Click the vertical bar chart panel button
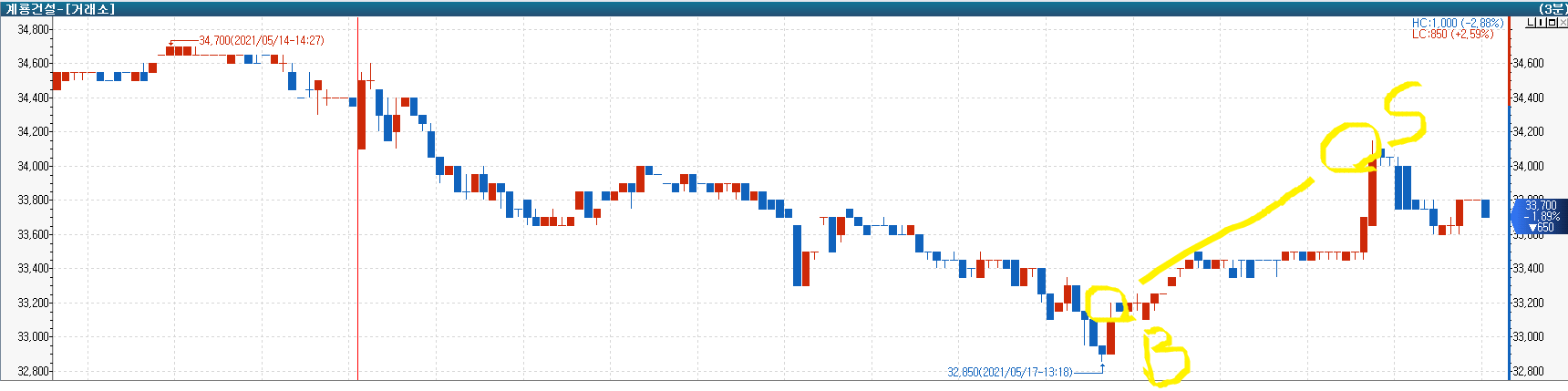The height and width of the screenshot is (391, 1568). click(x=1542, y=23)
